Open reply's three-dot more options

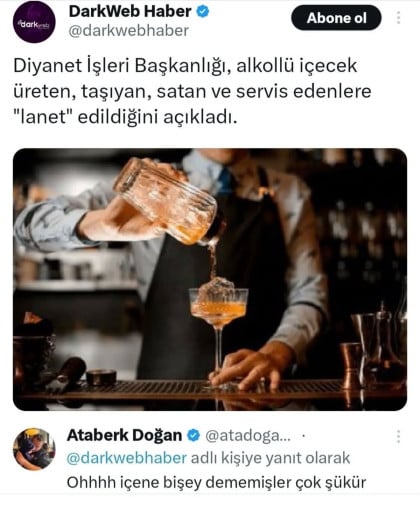(398, 436)
